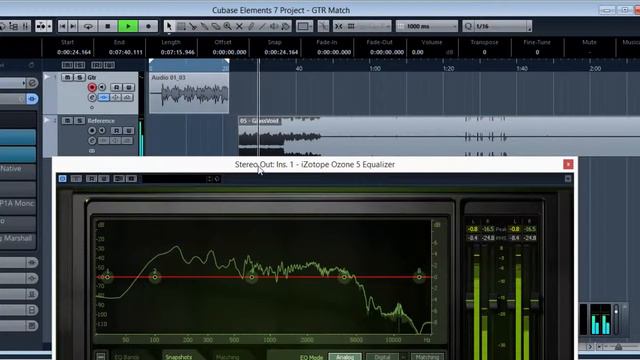Screen dimensions: 640x360
Task: Open the Snapshots tab in Ozone
Action: [178, 357]
